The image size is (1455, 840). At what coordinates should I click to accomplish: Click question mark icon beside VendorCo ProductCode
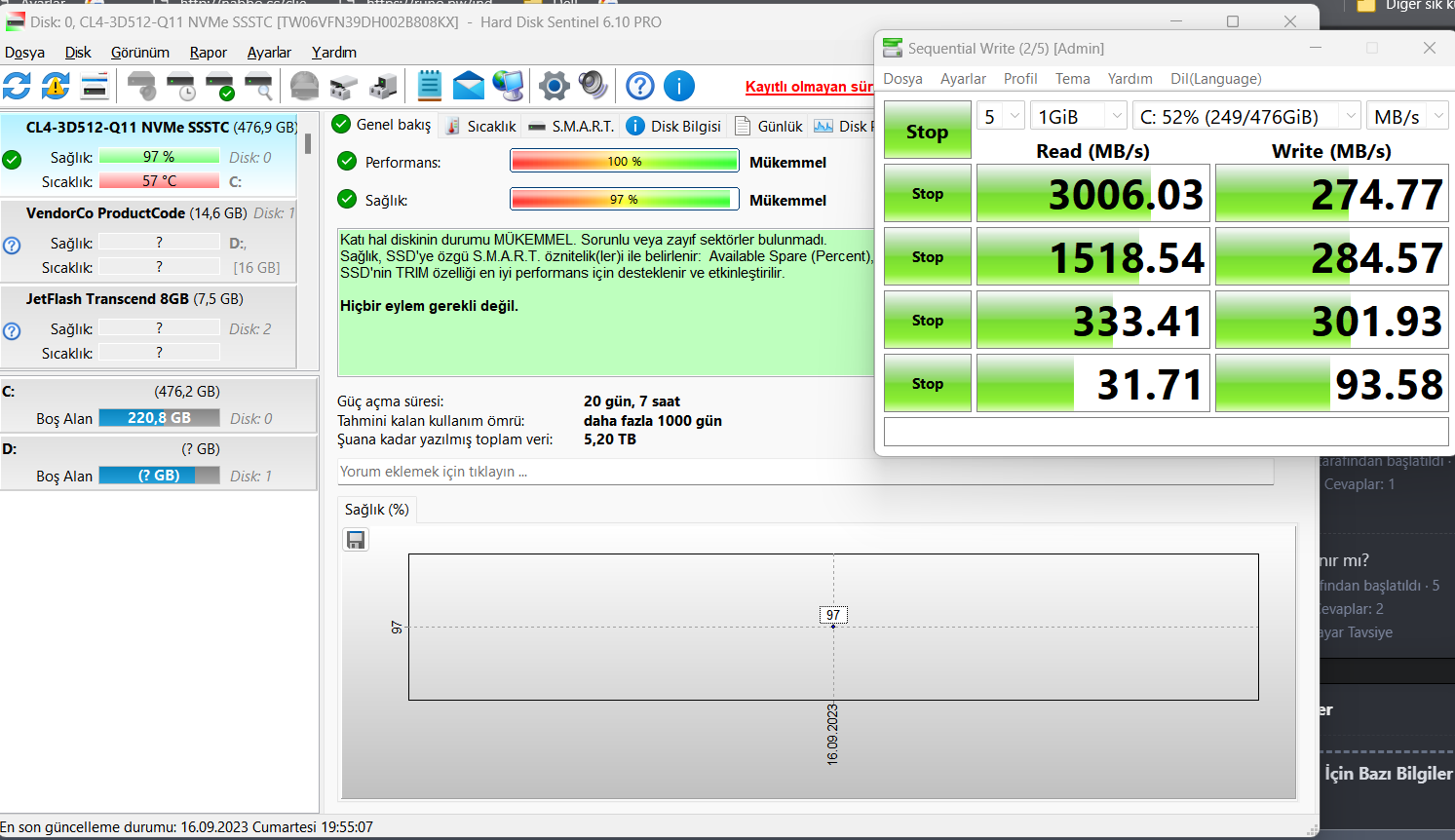point(12,246)
